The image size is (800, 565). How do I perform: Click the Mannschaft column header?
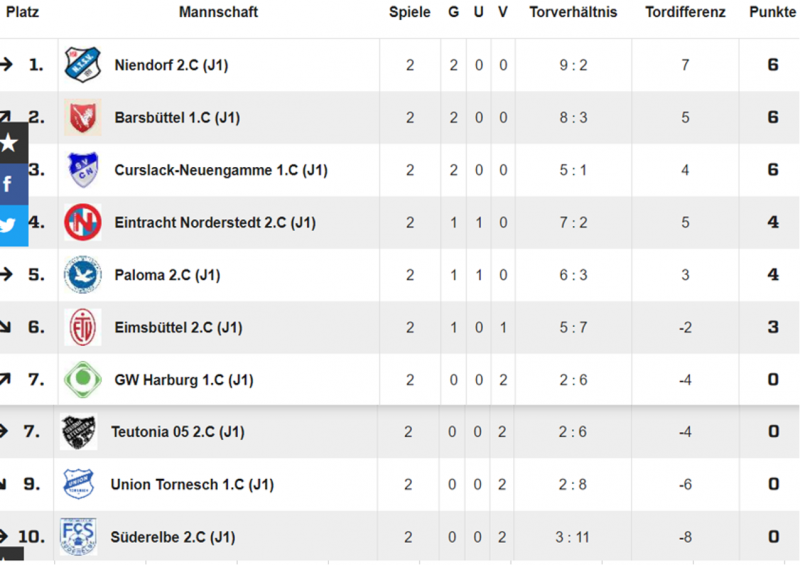218,12
